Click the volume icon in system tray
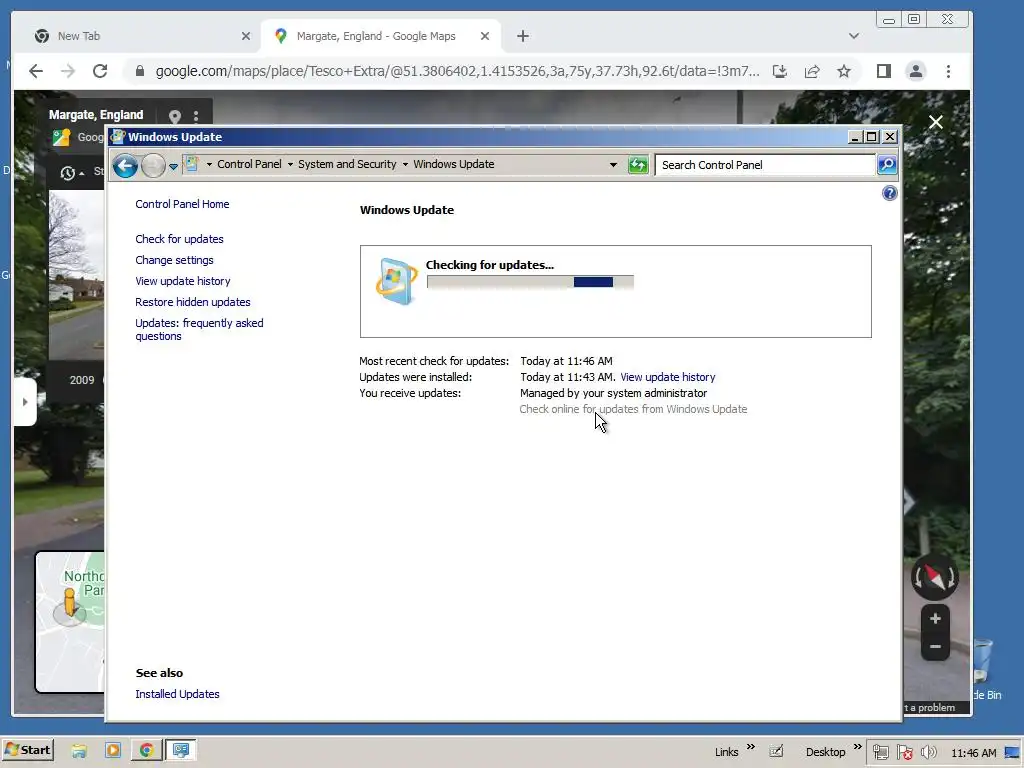 pyautogui.click(x=928, y=753)
